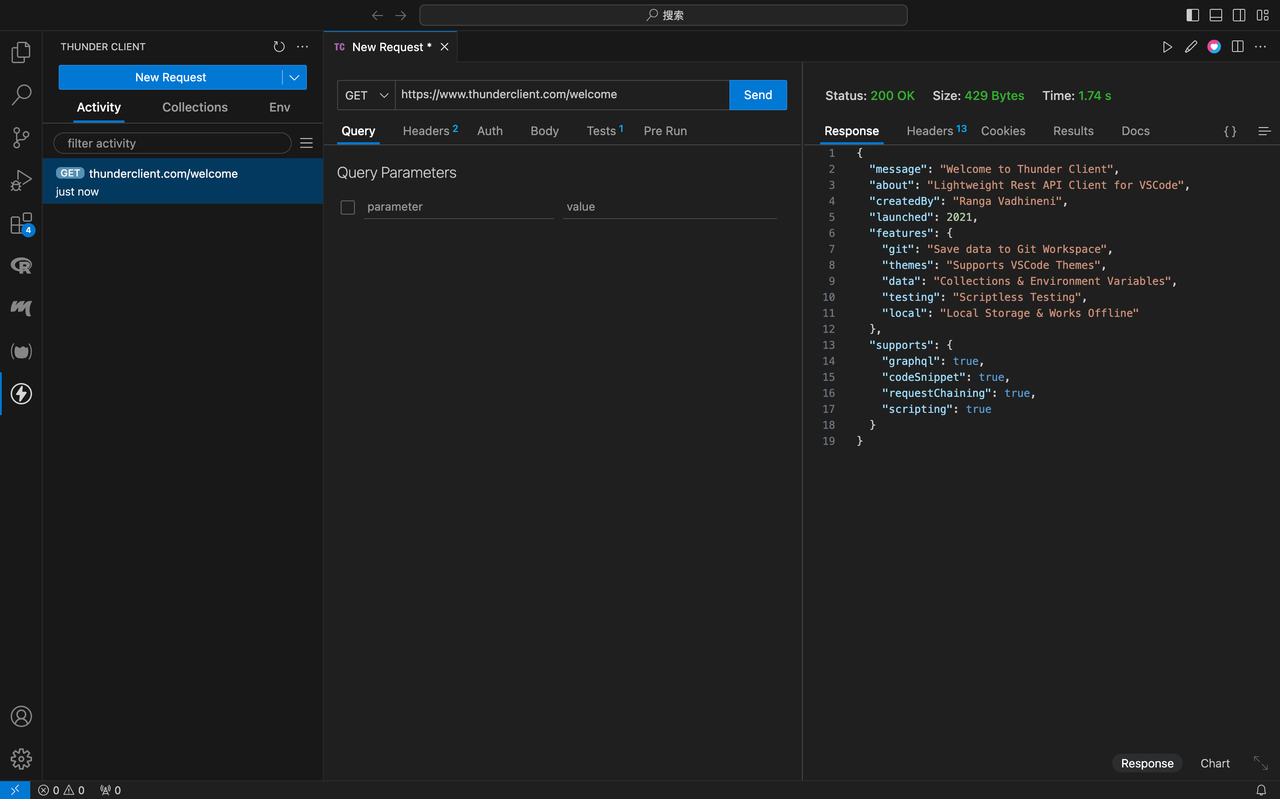Screen dimensions: 1280x799
Task: Close the New Request editor tab
Action: coord(445,47)
